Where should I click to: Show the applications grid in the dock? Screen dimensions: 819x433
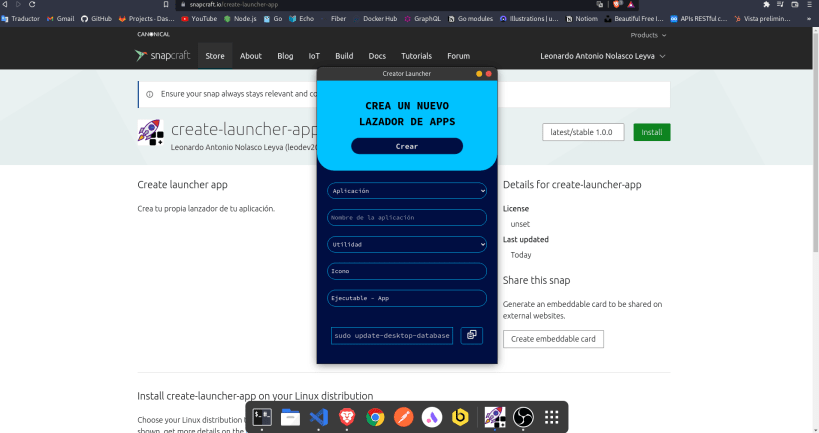pos(552,417)
